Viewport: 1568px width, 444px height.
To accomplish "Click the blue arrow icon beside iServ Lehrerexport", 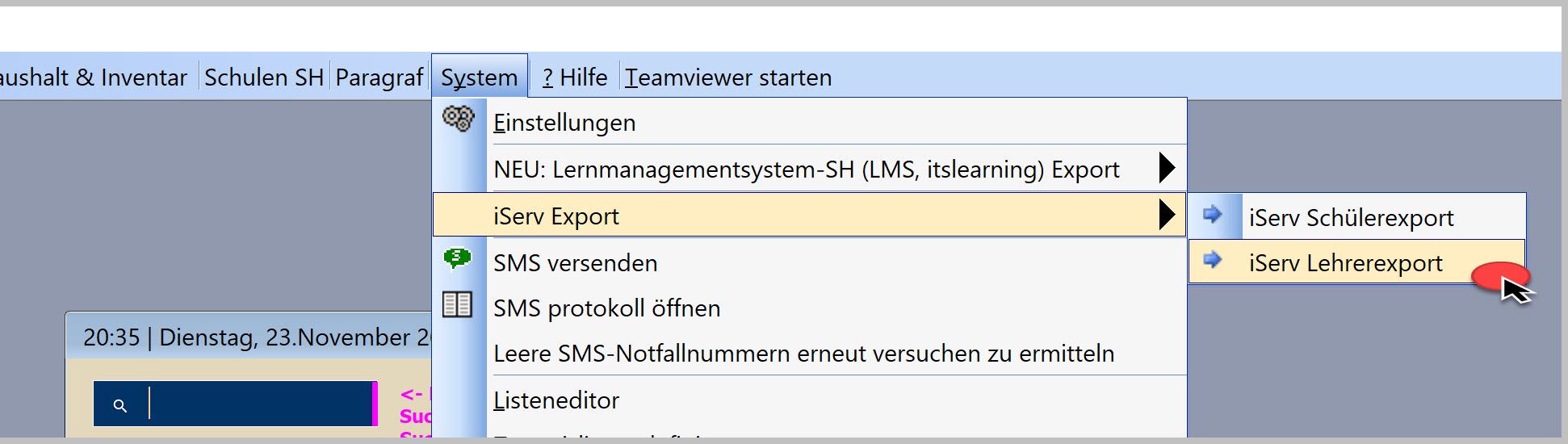I will (x=1212, y=260).
